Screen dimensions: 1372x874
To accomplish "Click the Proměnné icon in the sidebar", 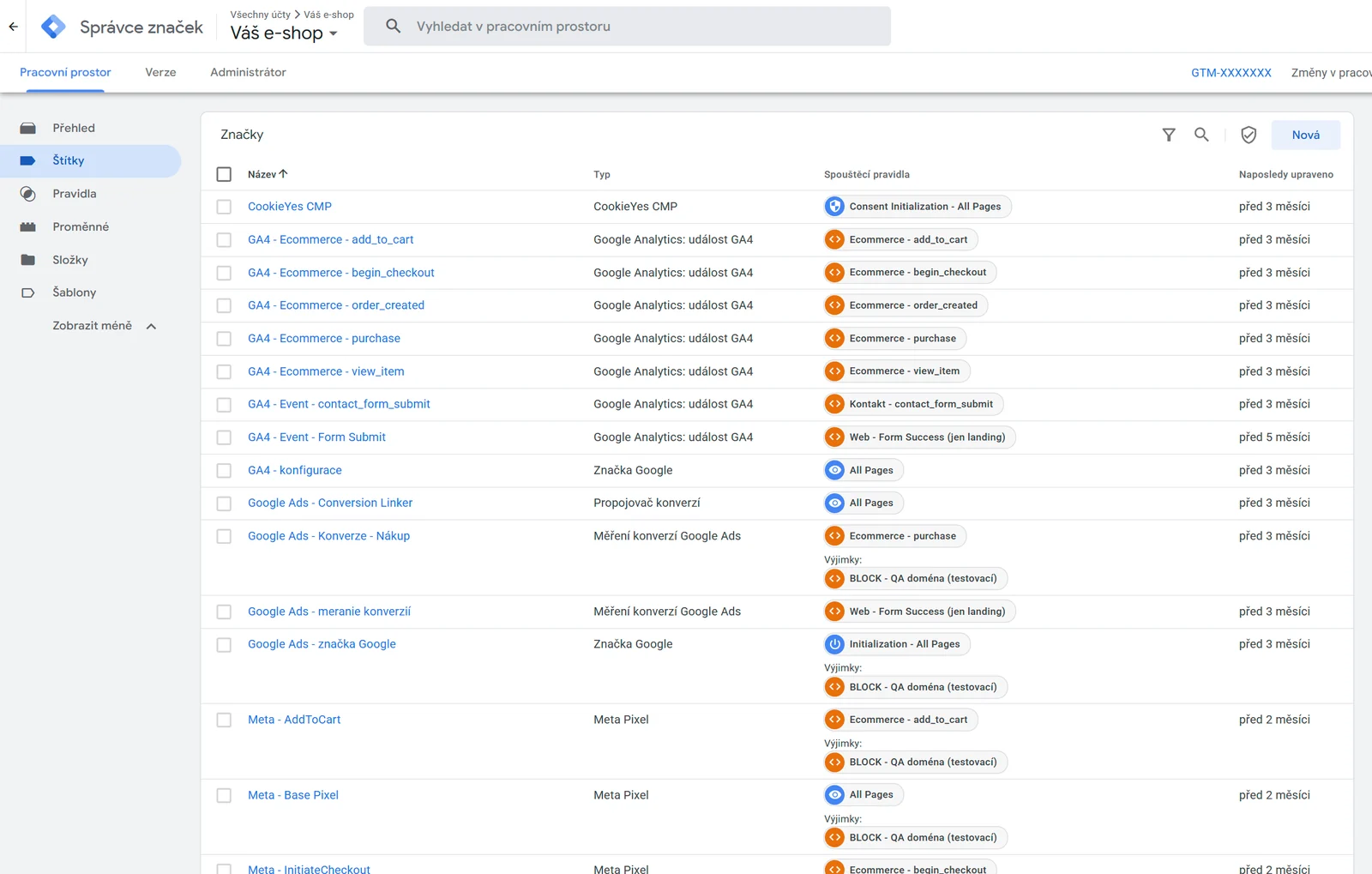I will [x=27, y=226].
